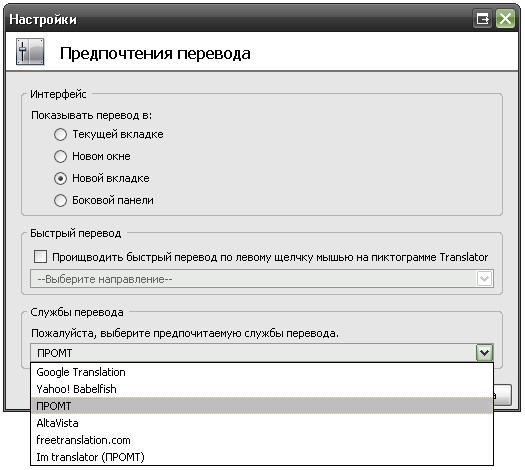Viewport: 525px width, 470px height.
Task: Select freetranslation.com from the list
Action: [x=262, y=440]
